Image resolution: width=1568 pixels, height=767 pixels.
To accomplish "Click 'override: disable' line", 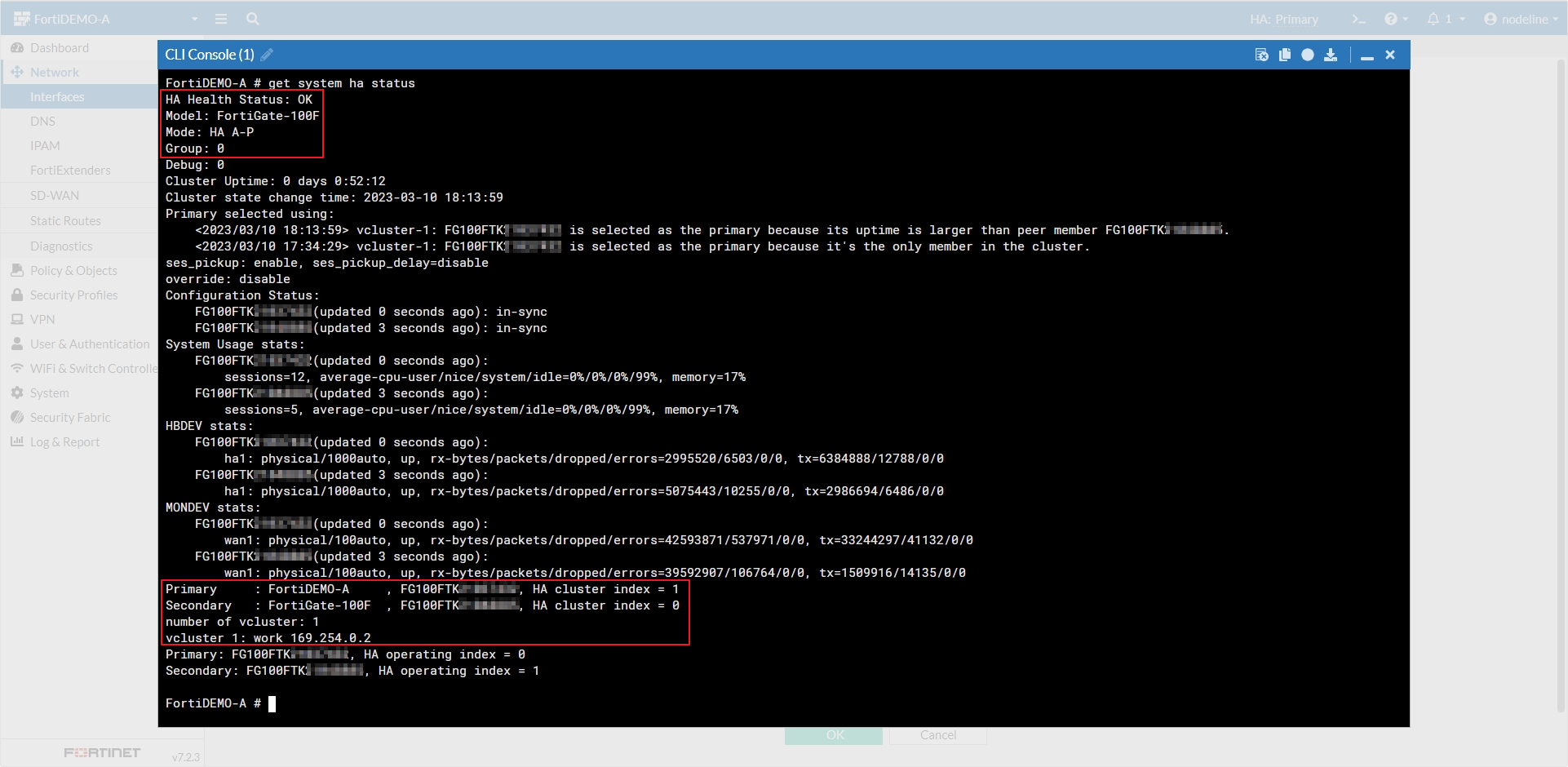I will (x=228, y=279).
